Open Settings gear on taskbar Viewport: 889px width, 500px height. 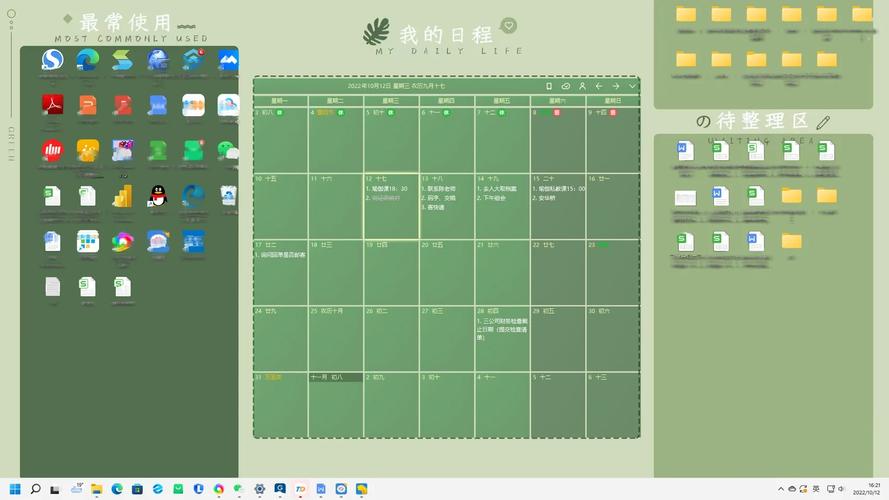(x=260, y=489)
